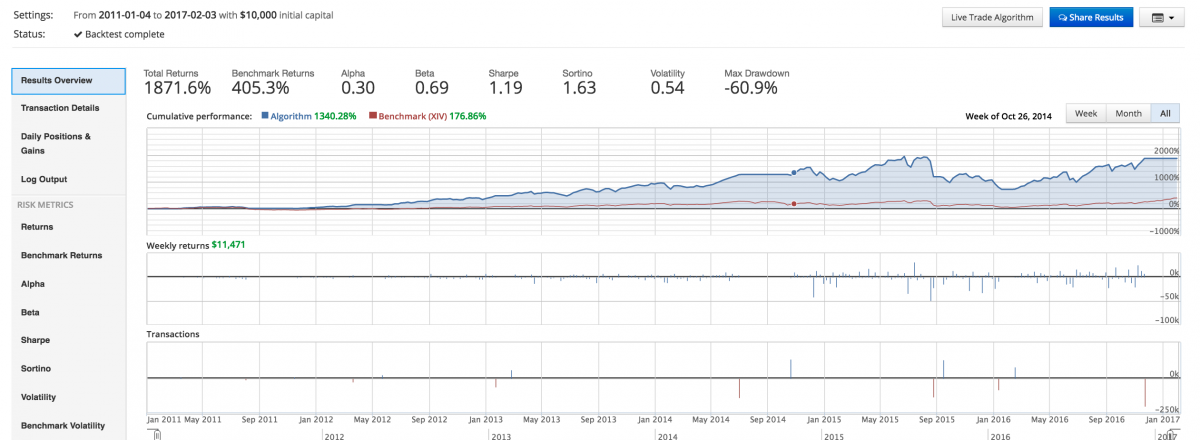Screen dimensions: 1200x440
Task: Open Transaction Details in sidebar
Action: (60, 108)
